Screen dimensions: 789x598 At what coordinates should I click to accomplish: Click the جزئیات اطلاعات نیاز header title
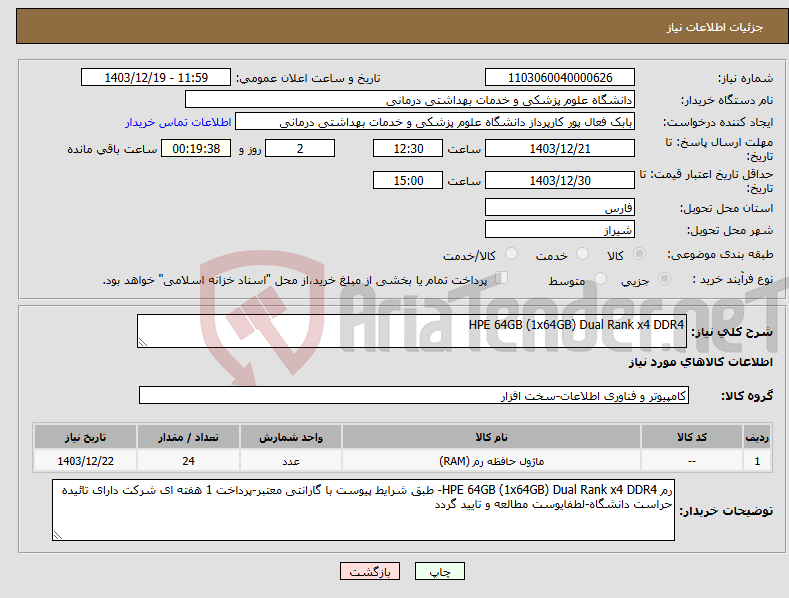pyautogui.click(x=715, y=27)
